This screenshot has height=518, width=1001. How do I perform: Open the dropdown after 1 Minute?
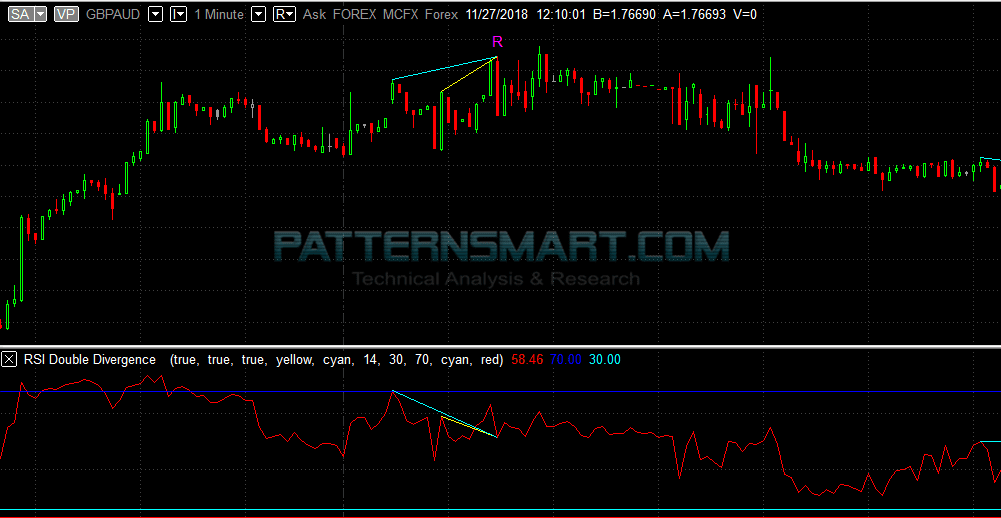pyautogui.click(x=259, y=14)
